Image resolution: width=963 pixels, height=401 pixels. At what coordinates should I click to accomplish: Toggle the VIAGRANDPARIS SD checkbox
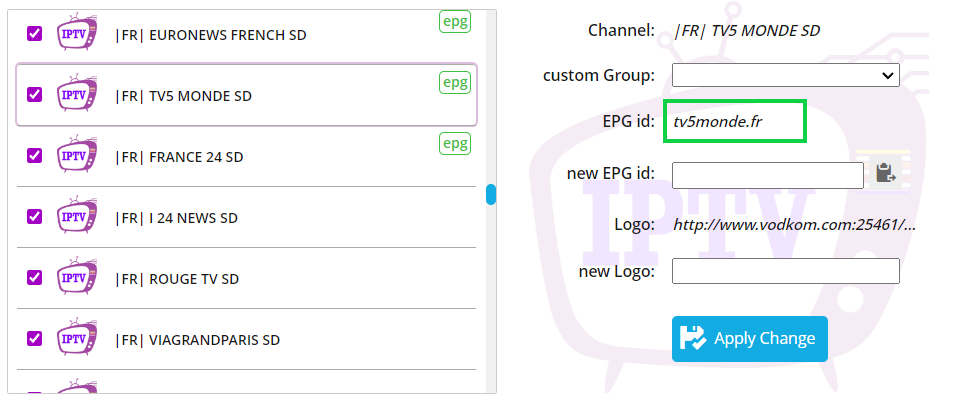pos(34,338)
